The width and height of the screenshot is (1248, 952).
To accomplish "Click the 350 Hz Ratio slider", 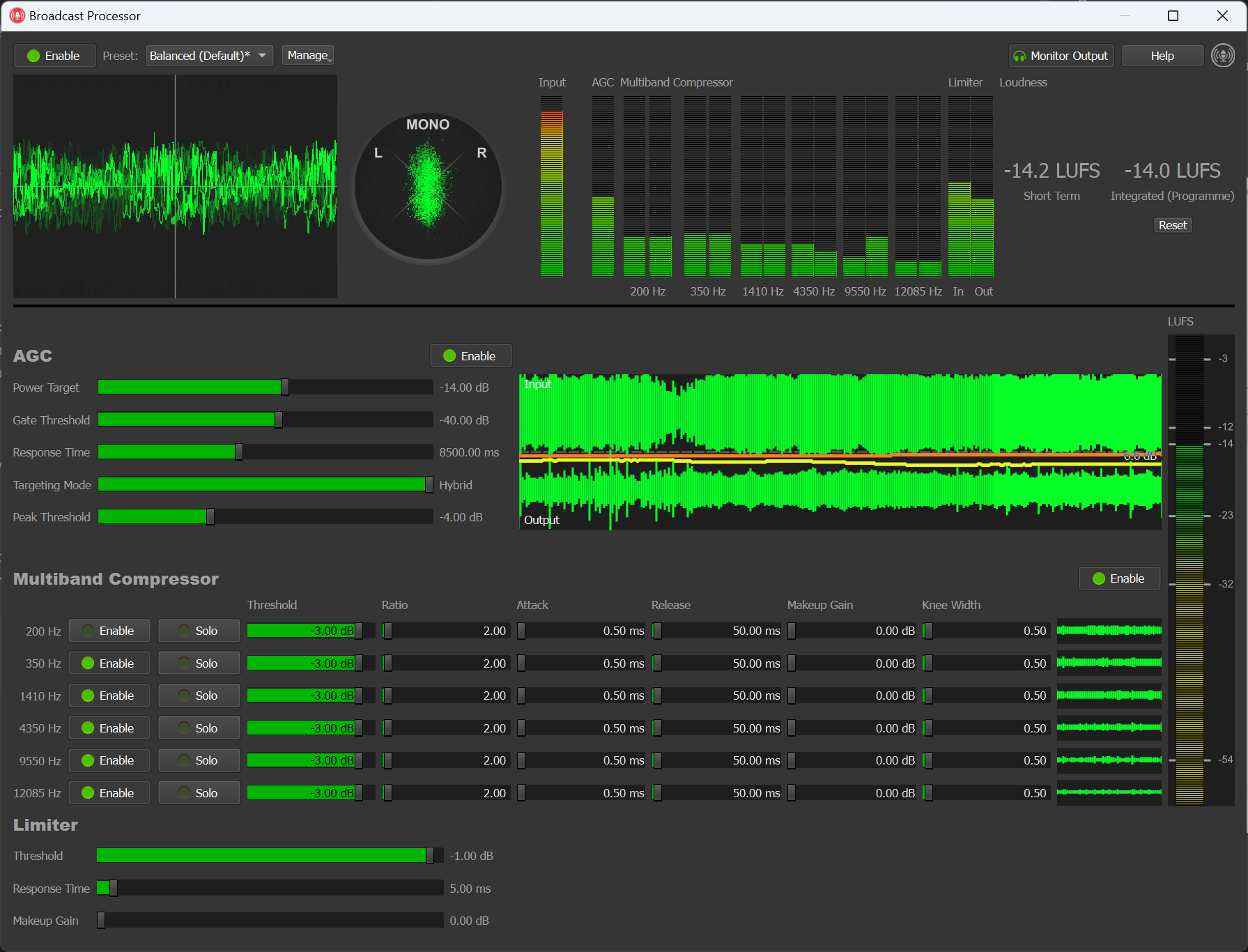I will [446, 663].
